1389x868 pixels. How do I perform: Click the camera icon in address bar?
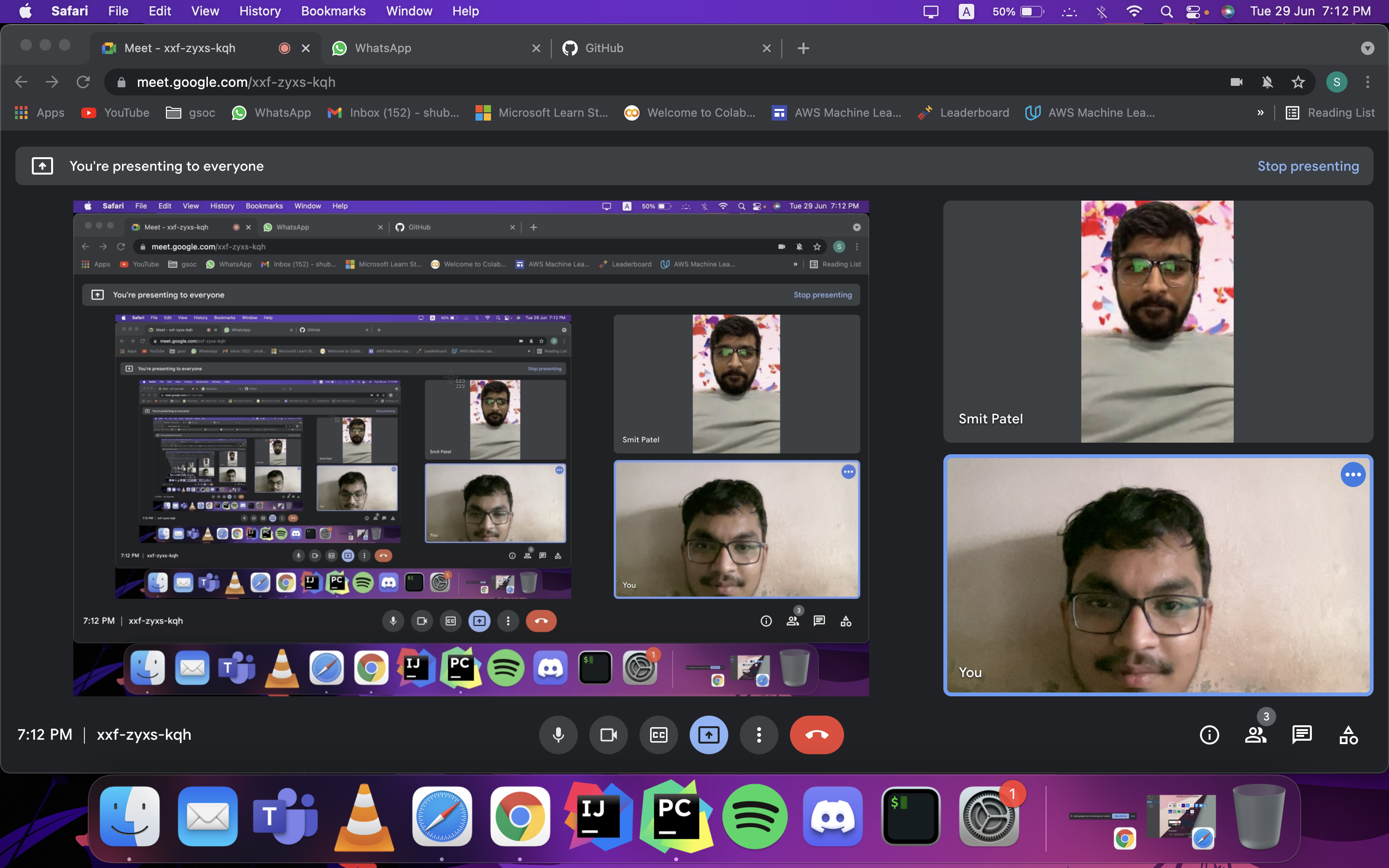pos(1236,82)
